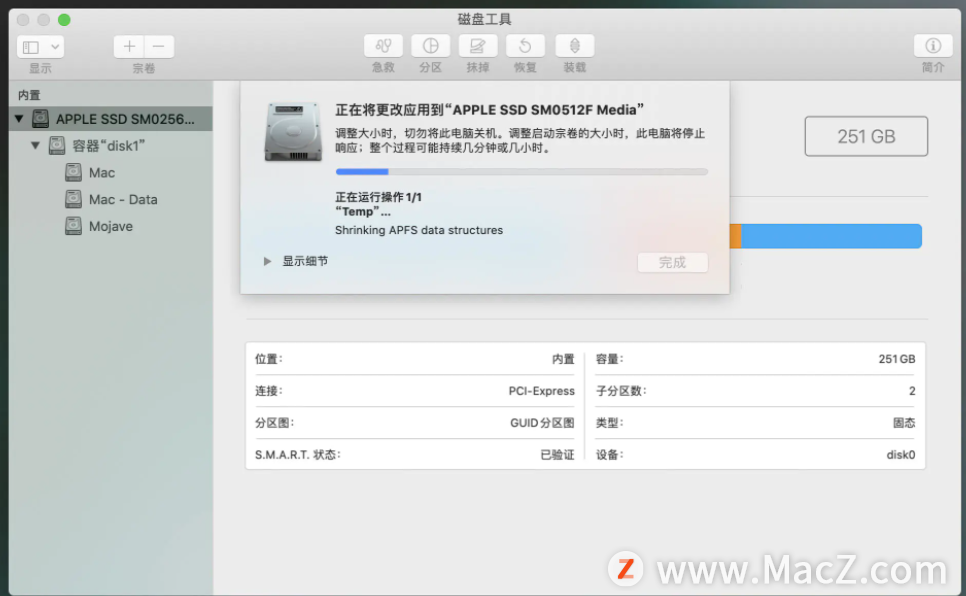Click the Erase (抹掉) toolbar icon
Screen dimensions: 966x596
click(x=477, y=46)
